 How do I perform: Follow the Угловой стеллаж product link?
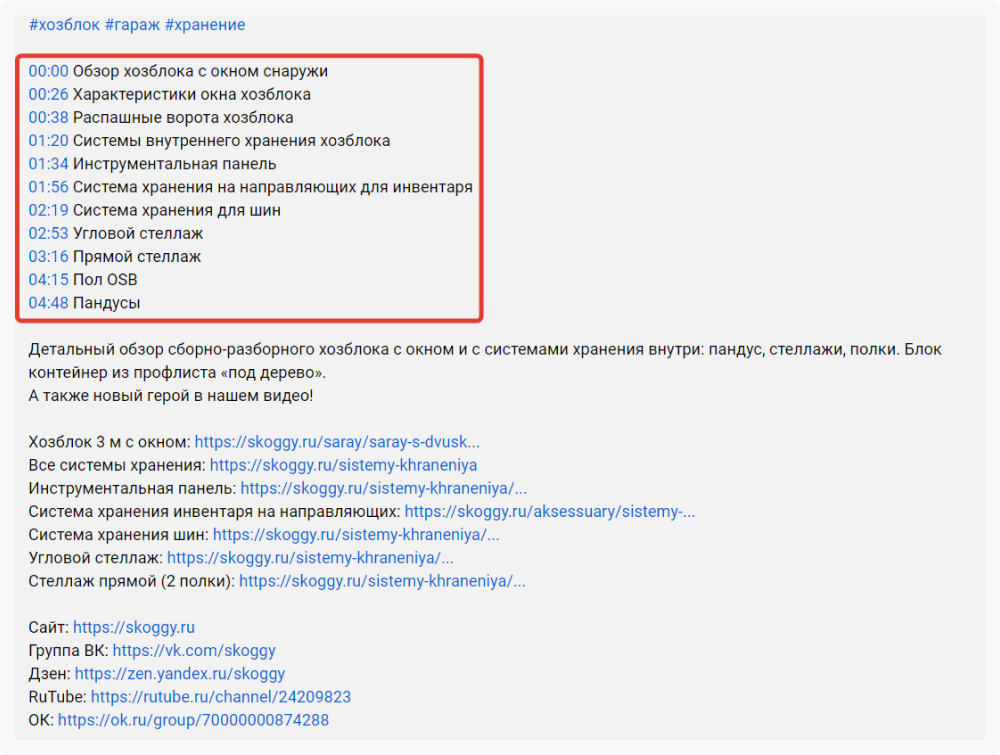pos(310,558)
